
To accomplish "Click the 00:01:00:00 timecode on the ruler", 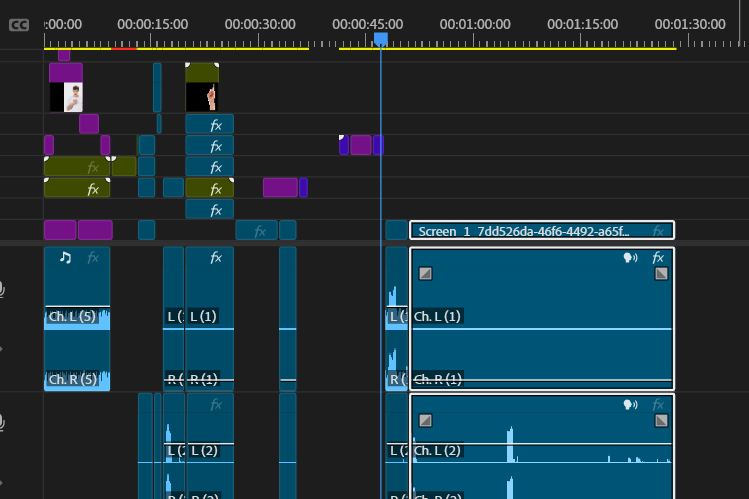I will coord(475,24).
